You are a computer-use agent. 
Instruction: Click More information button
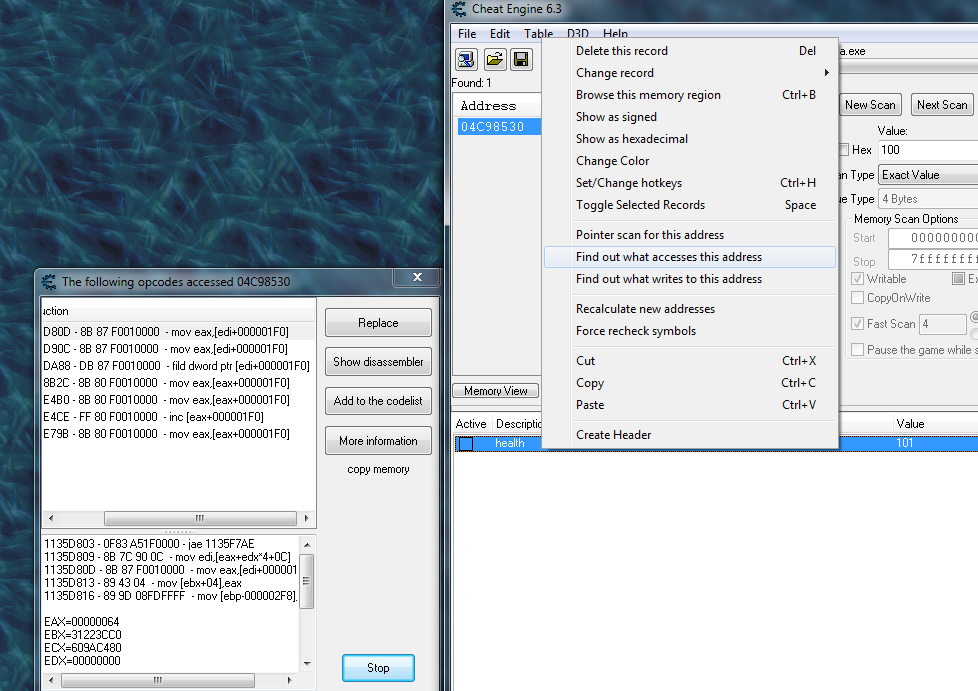(x=378, y=441)
